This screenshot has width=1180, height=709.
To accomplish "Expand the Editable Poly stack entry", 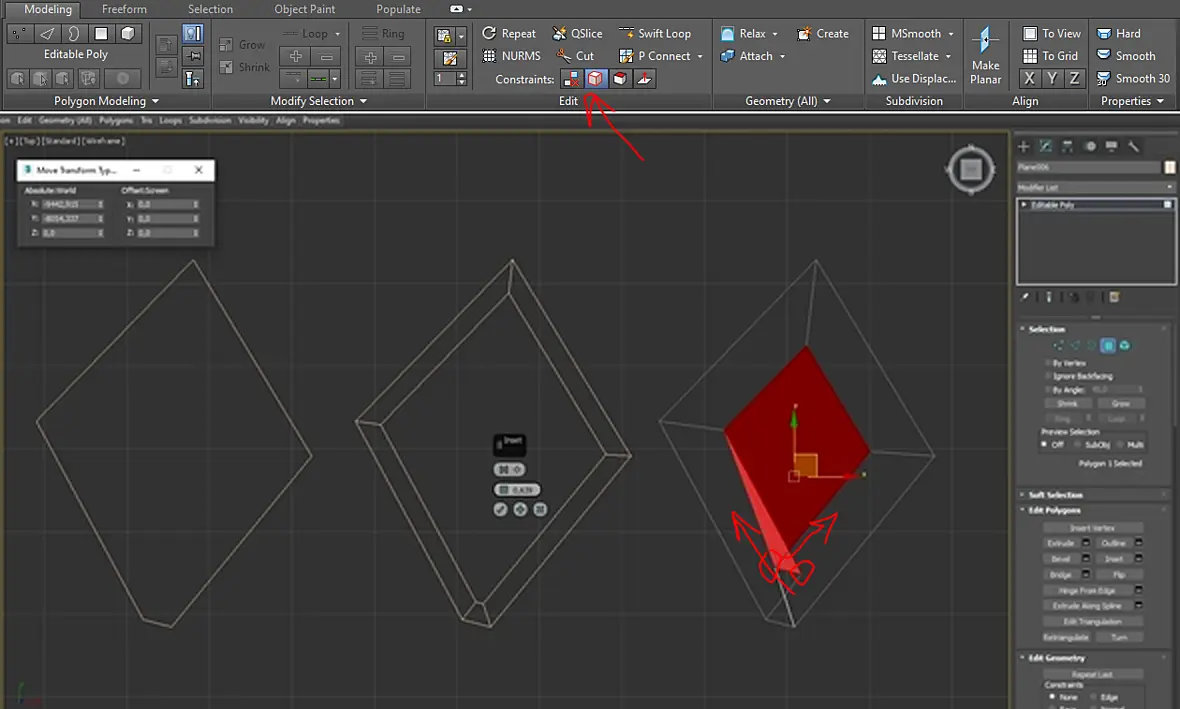I will click(1023, 204).
